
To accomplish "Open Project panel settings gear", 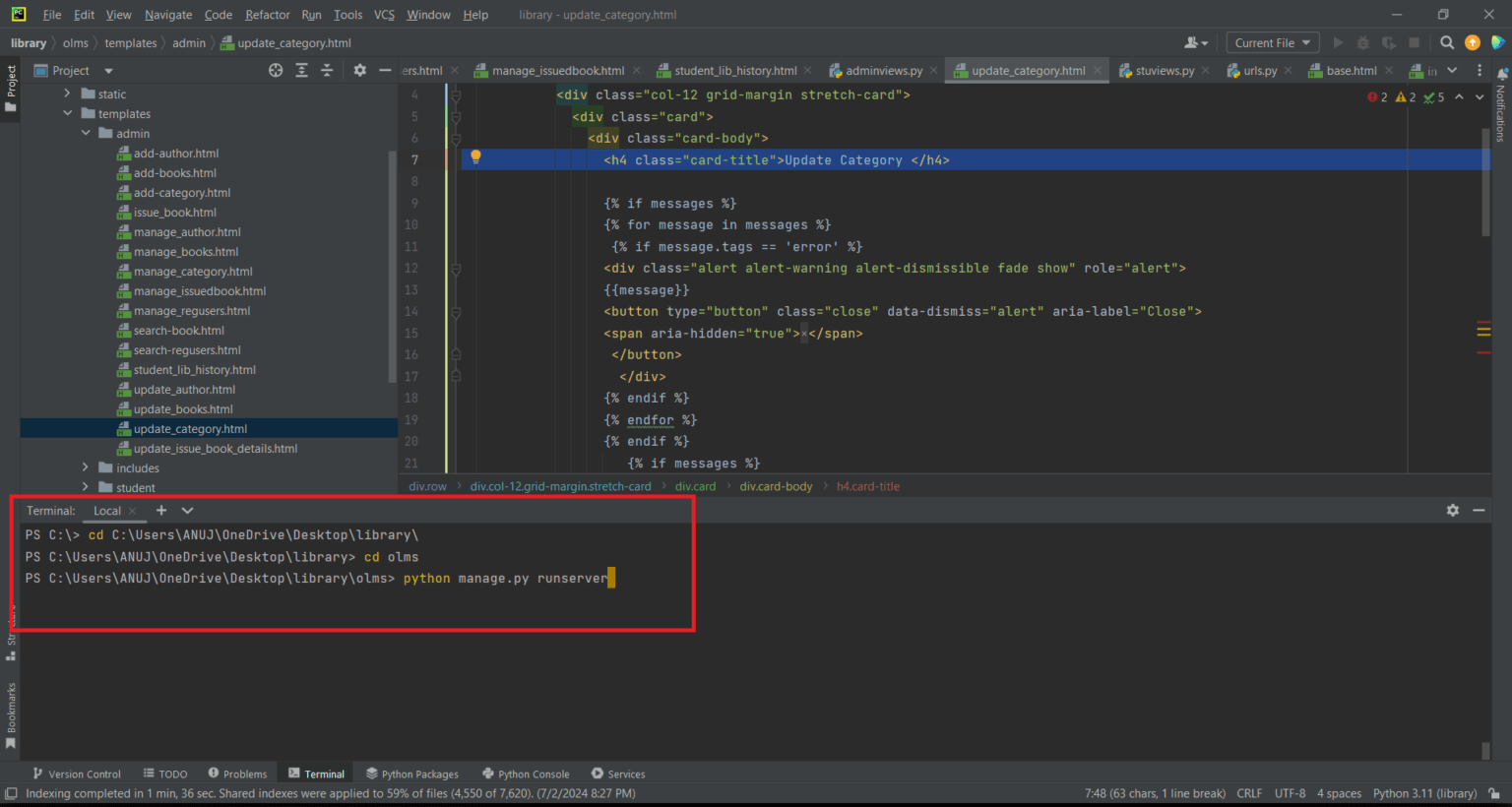I will tap(359, 70).
